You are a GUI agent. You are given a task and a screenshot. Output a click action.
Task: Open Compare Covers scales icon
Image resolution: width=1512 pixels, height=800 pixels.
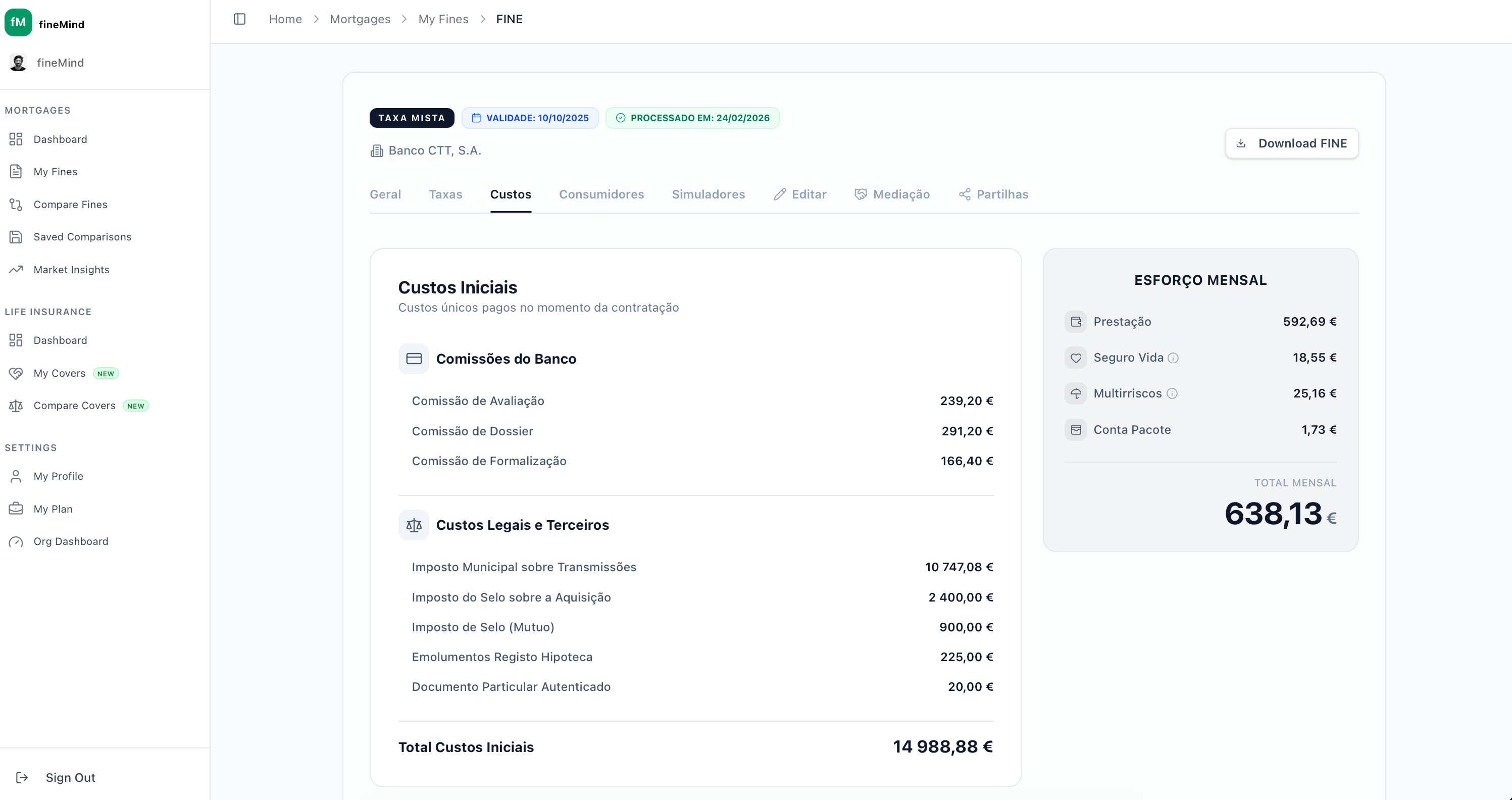tap(16, 406)
